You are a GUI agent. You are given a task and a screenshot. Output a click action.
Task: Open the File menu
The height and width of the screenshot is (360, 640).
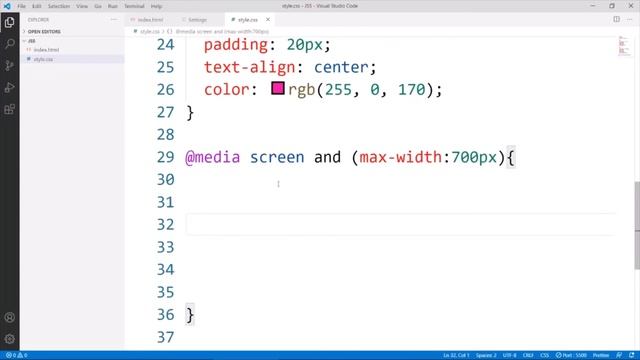21,6
